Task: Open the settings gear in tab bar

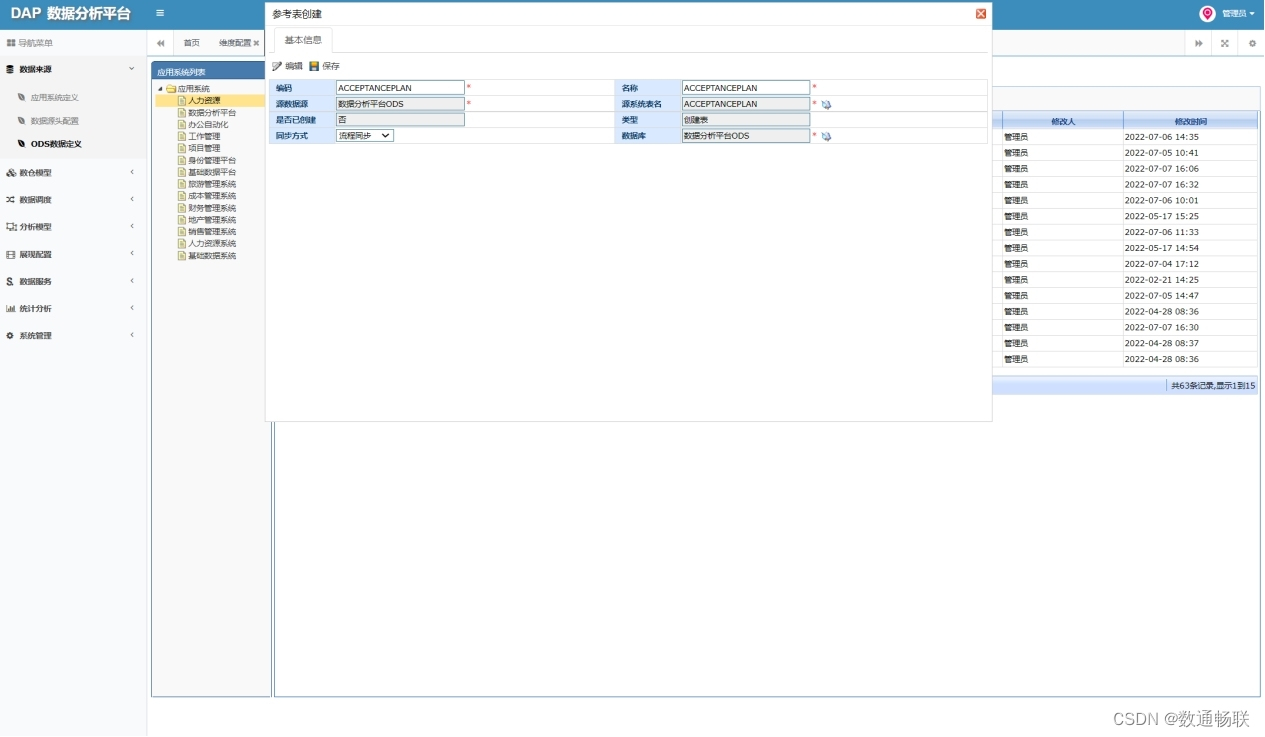Action: click(1251, 43)
